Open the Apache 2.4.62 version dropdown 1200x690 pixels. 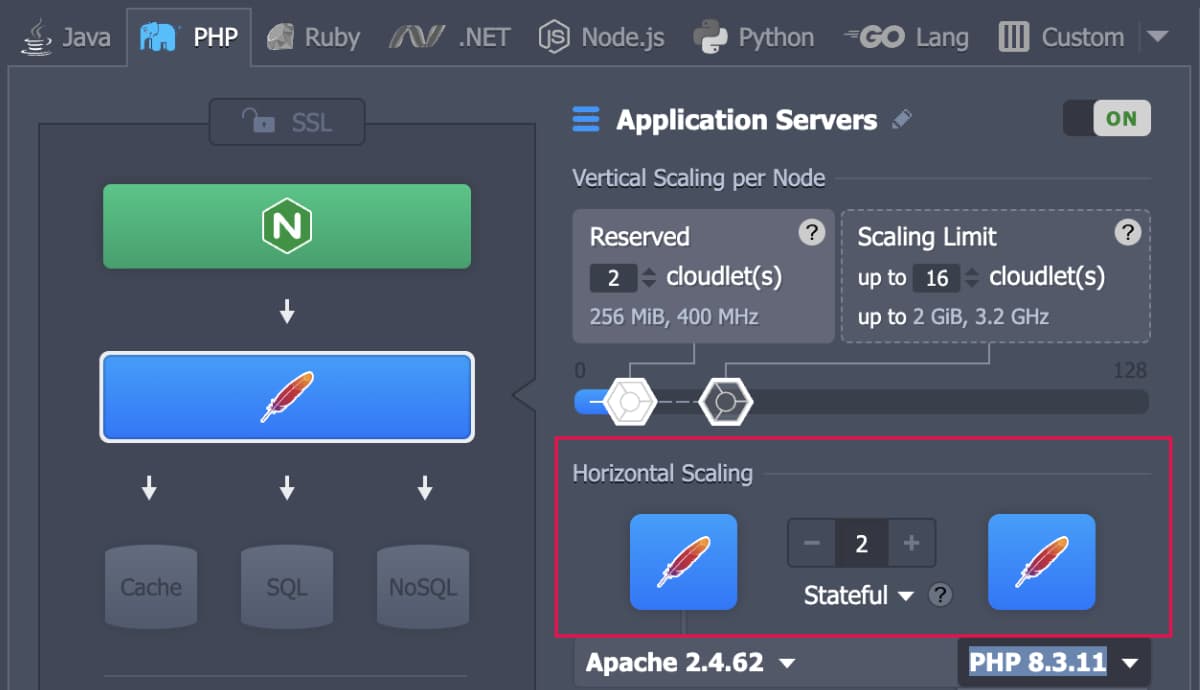[690, 663]
